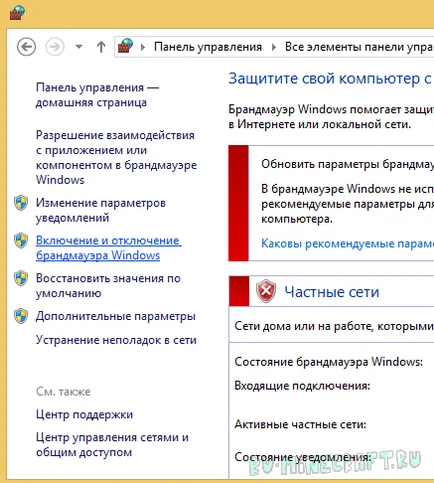Viewport: 434px width, 483px height.
Task: Click the window title bar firewall icon
Action: (17, 13)
